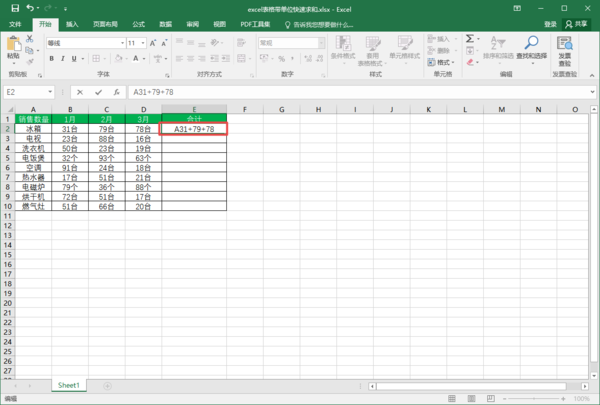This screenshot has width=600, height=405.
Task: Cancel entry with formula bar X
Action: coord(79,91)
